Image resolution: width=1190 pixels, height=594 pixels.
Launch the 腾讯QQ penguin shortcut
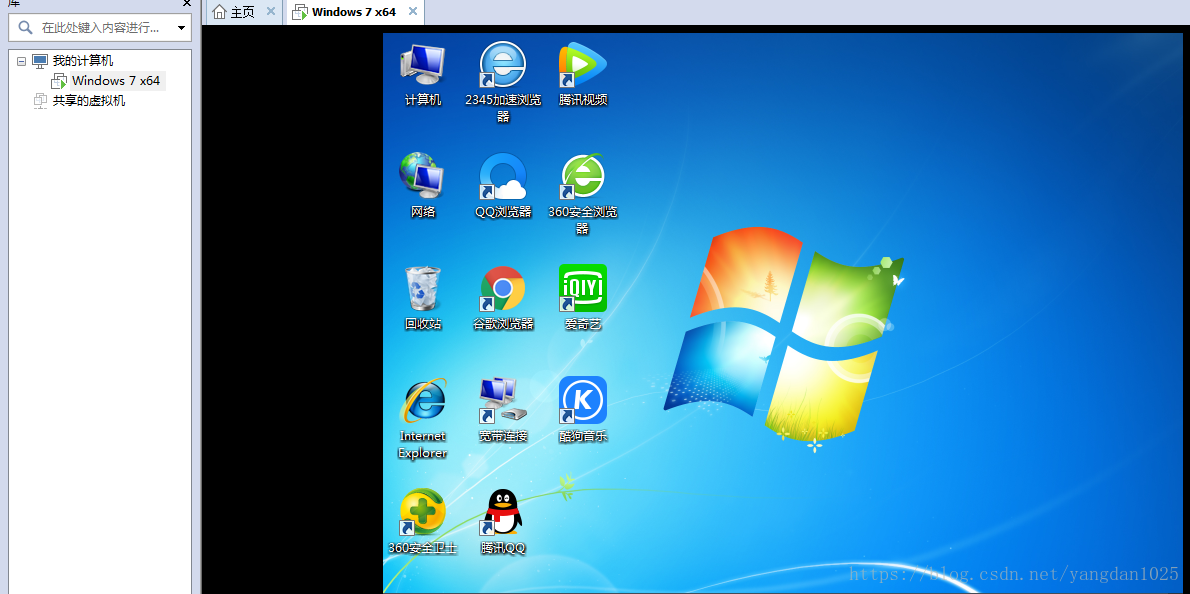(x=503, y=522)
